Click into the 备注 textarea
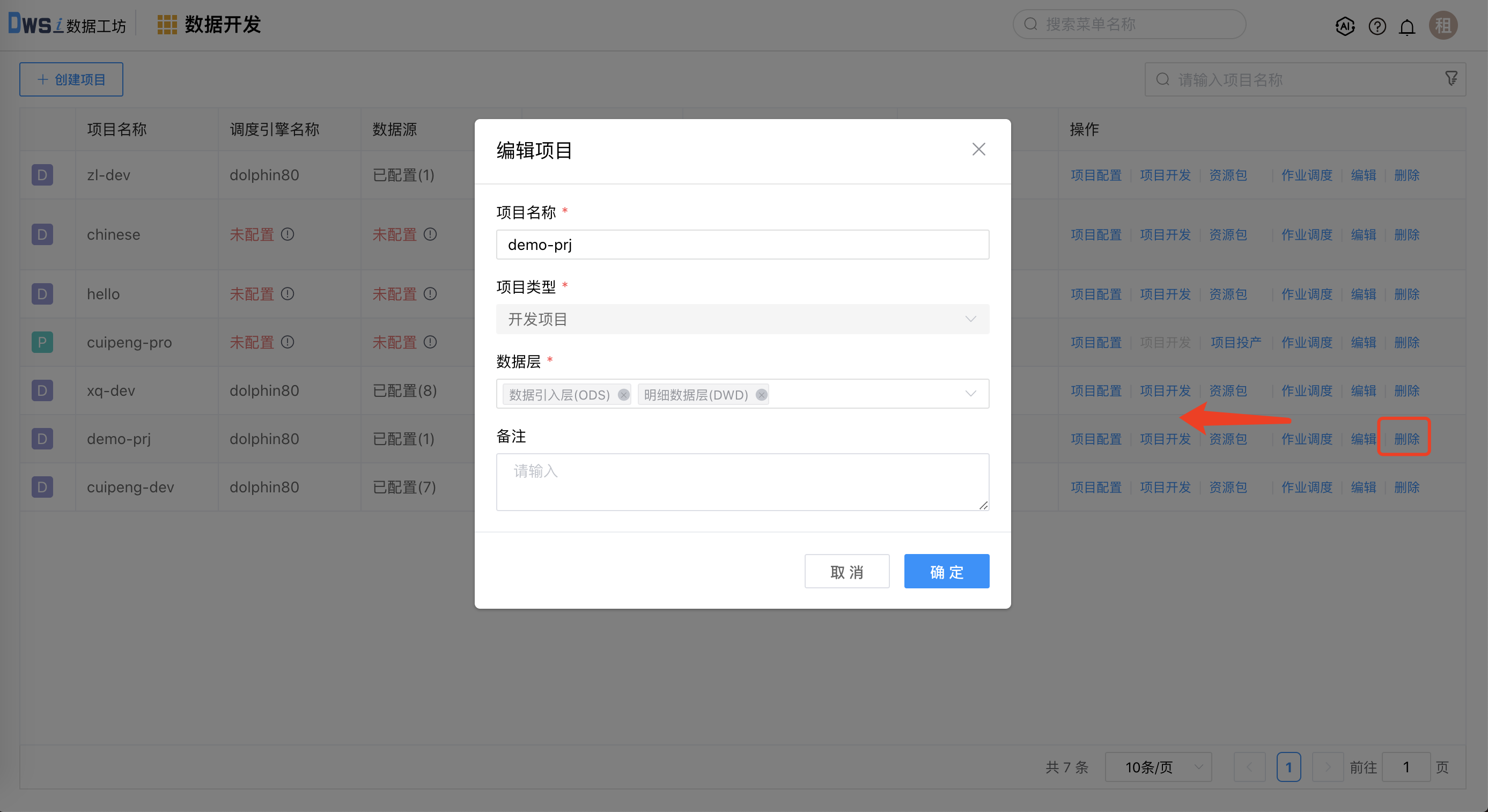 point(742,482)
